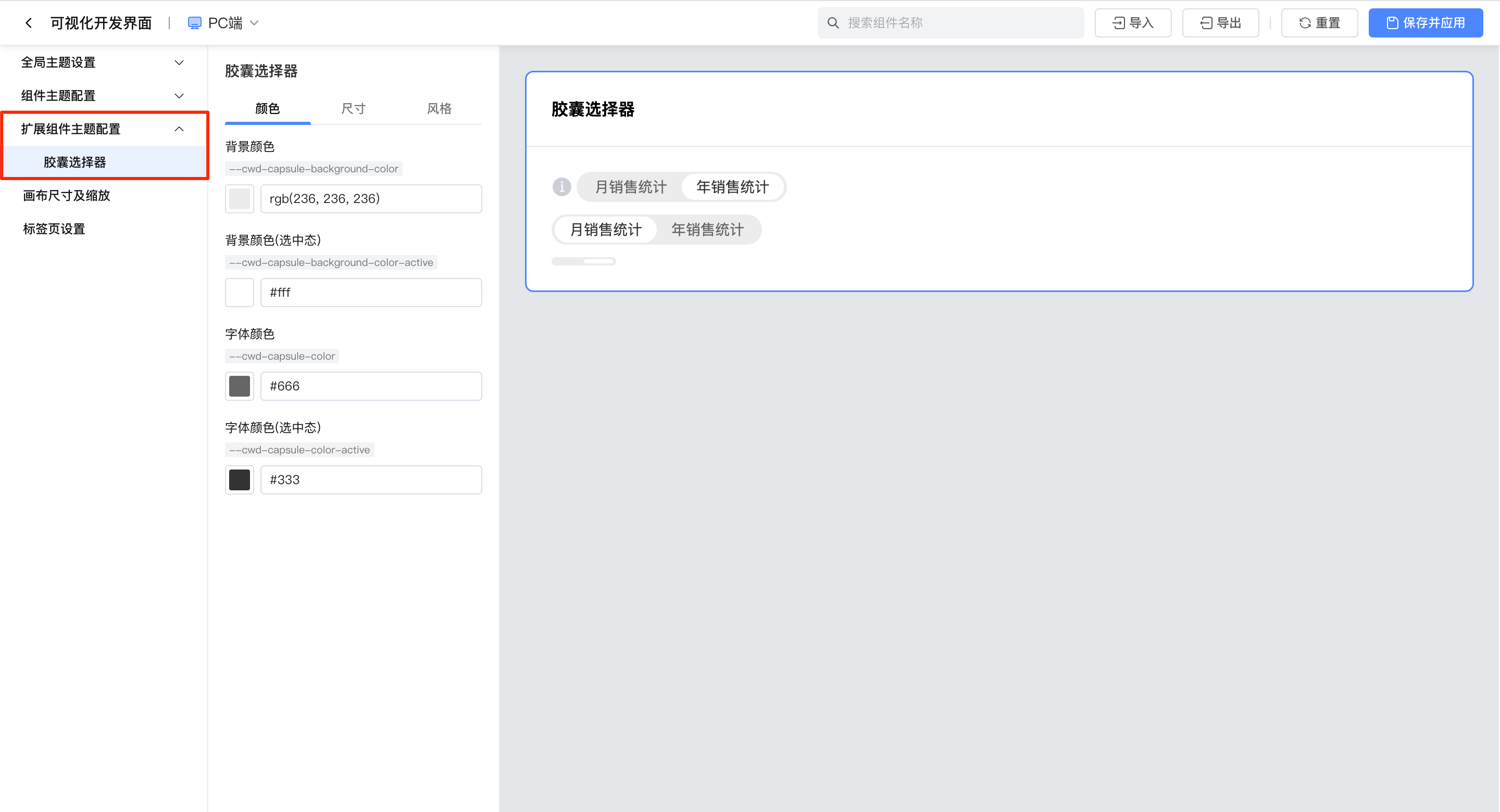This screenshot has height=812, width=1500.
Task: Click 保存并应用 save and apply button
Action: pos(1426,23)
